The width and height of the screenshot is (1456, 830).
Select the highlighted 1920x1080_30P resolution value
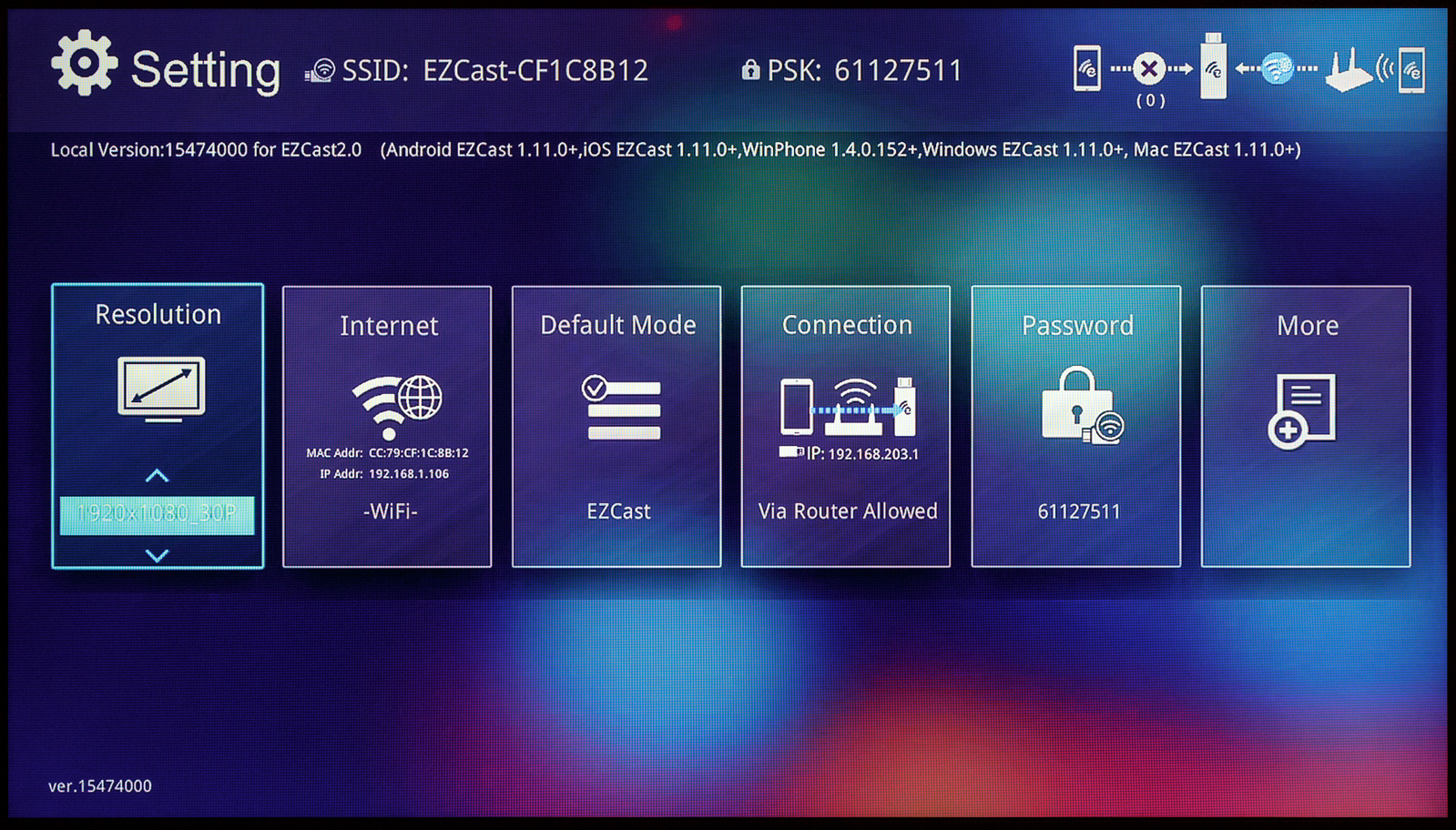pyautogui.click(x=157, y=514)
